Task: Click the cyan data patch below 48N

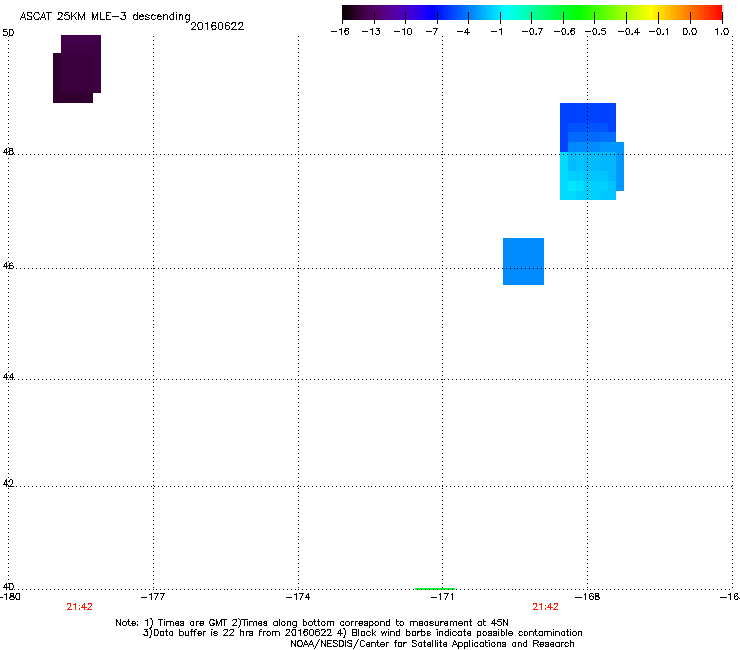Action: click(x=588, y=177)
